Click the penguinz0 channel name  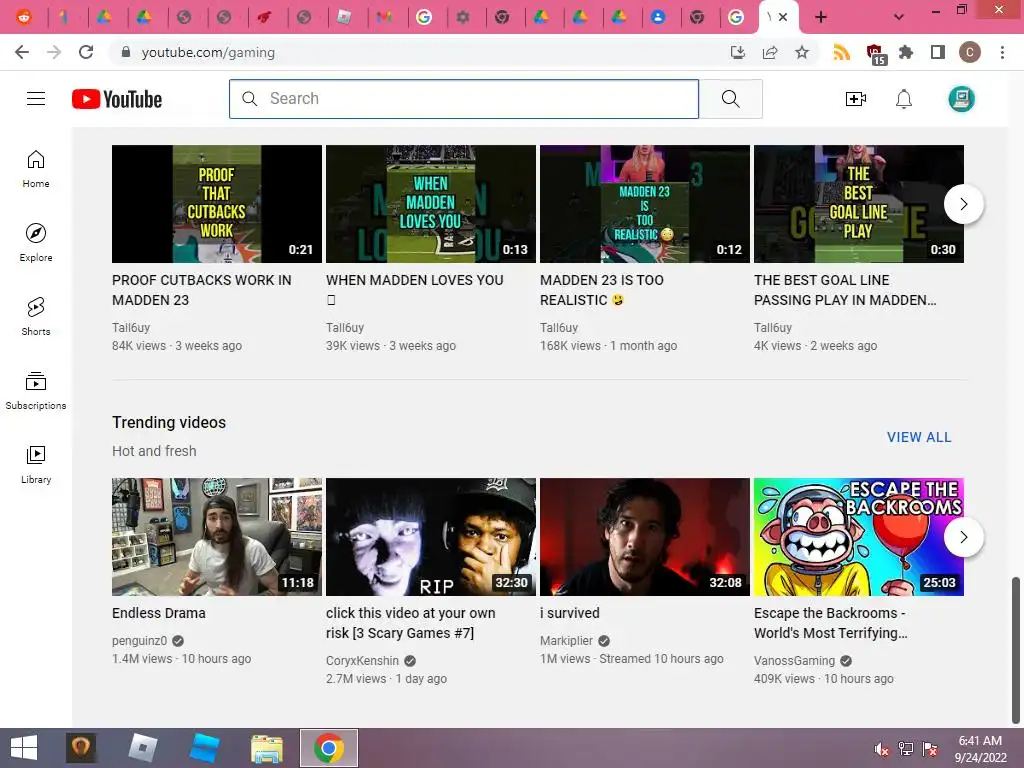[x=139, y=641]
